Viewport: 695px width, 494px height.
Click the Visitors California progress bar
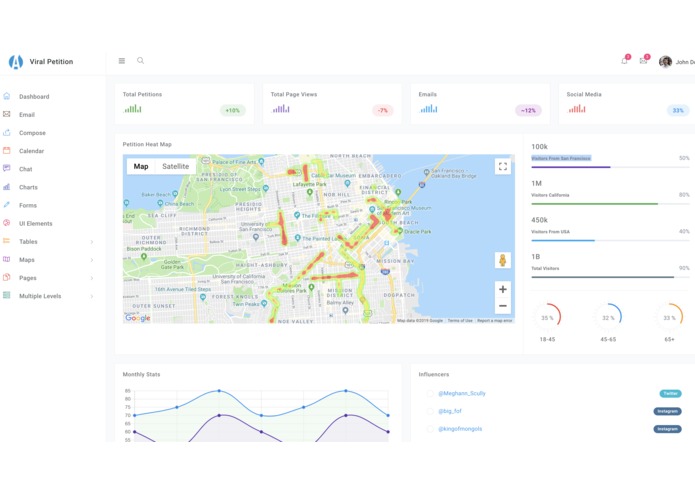click(610, 204)
